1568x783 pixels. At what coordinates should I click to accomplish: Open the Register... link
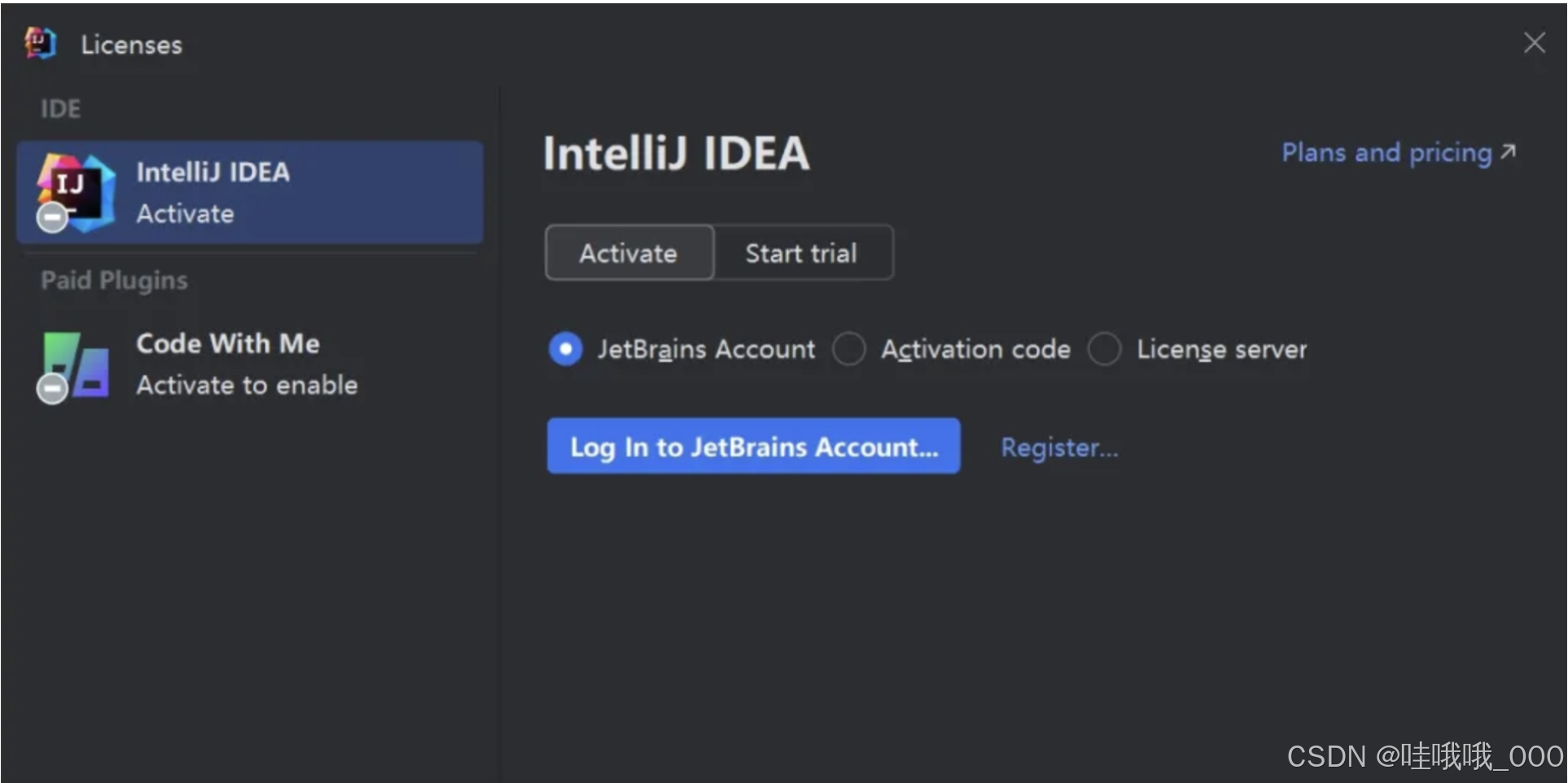[1059, 448]
